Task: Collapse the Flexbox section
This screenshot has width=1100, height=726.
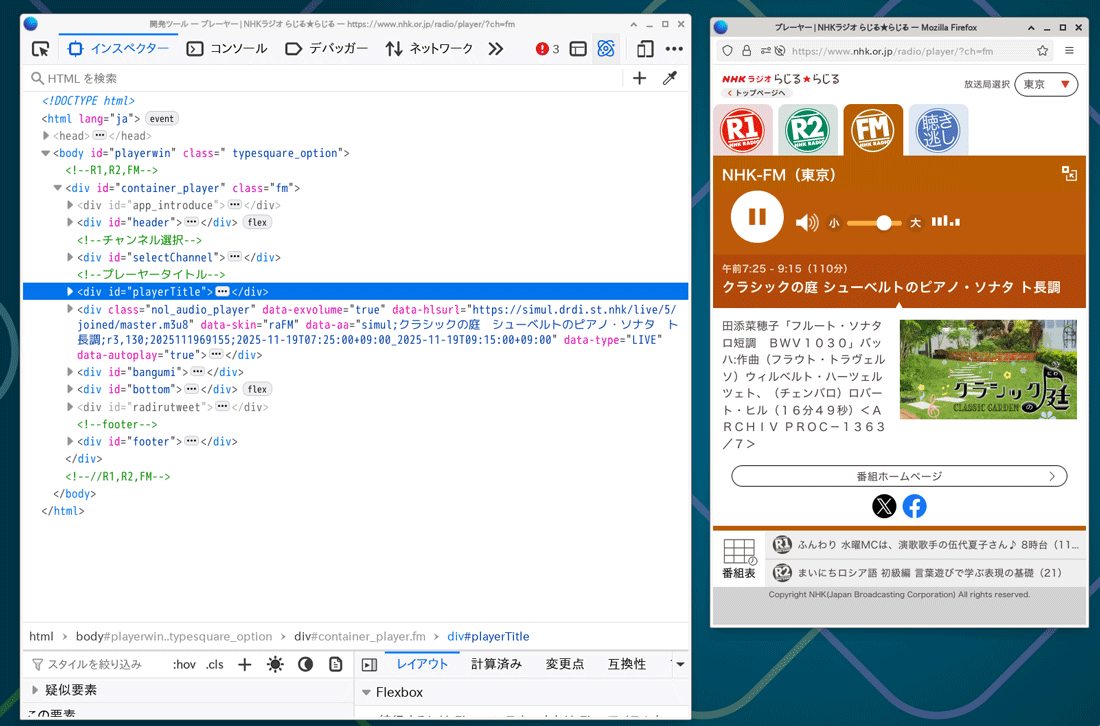Action: click(366, 692)
